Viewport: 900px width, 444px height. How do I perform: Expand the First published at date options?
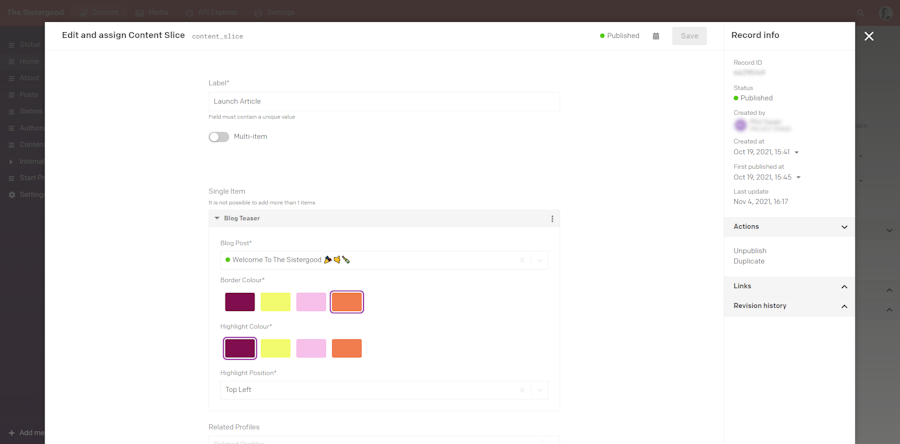798,178
